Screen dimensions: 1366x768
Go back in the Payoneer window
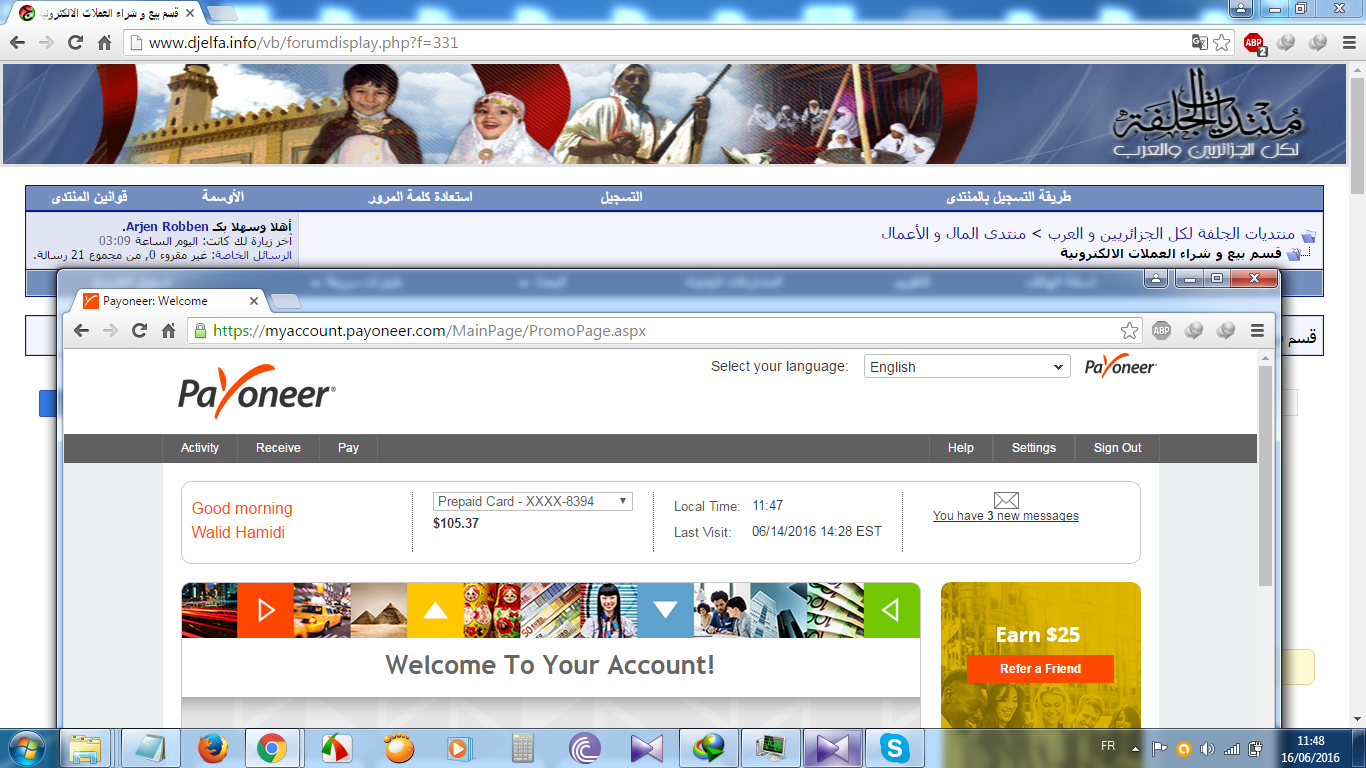[81, 330]
